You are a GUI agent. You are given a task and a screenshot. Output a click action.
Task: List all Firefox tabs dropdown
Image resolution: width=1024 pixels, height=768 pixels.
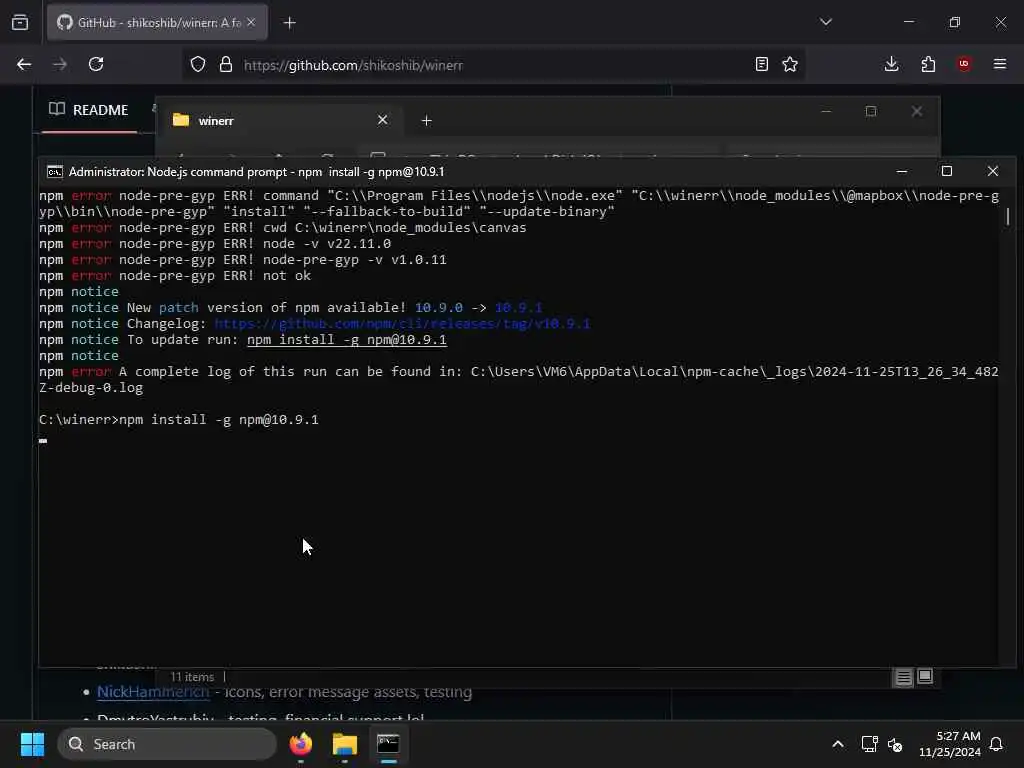click(x=826, y=22)
